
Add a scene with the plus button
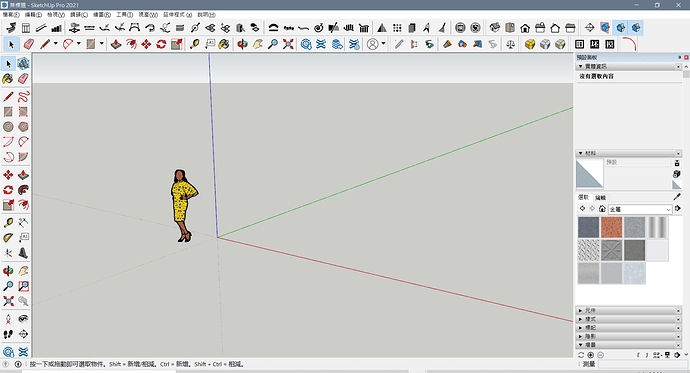[x=591, y=355]
